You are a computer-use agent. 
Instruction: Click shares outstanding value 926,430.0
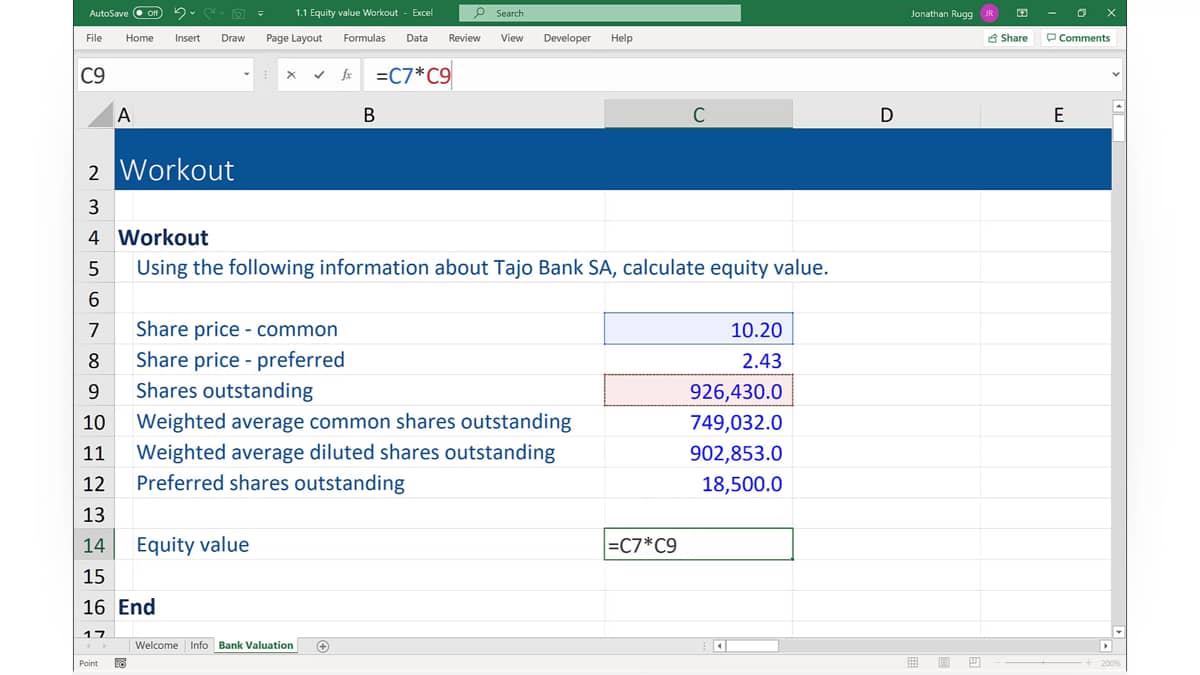(699, 391)
